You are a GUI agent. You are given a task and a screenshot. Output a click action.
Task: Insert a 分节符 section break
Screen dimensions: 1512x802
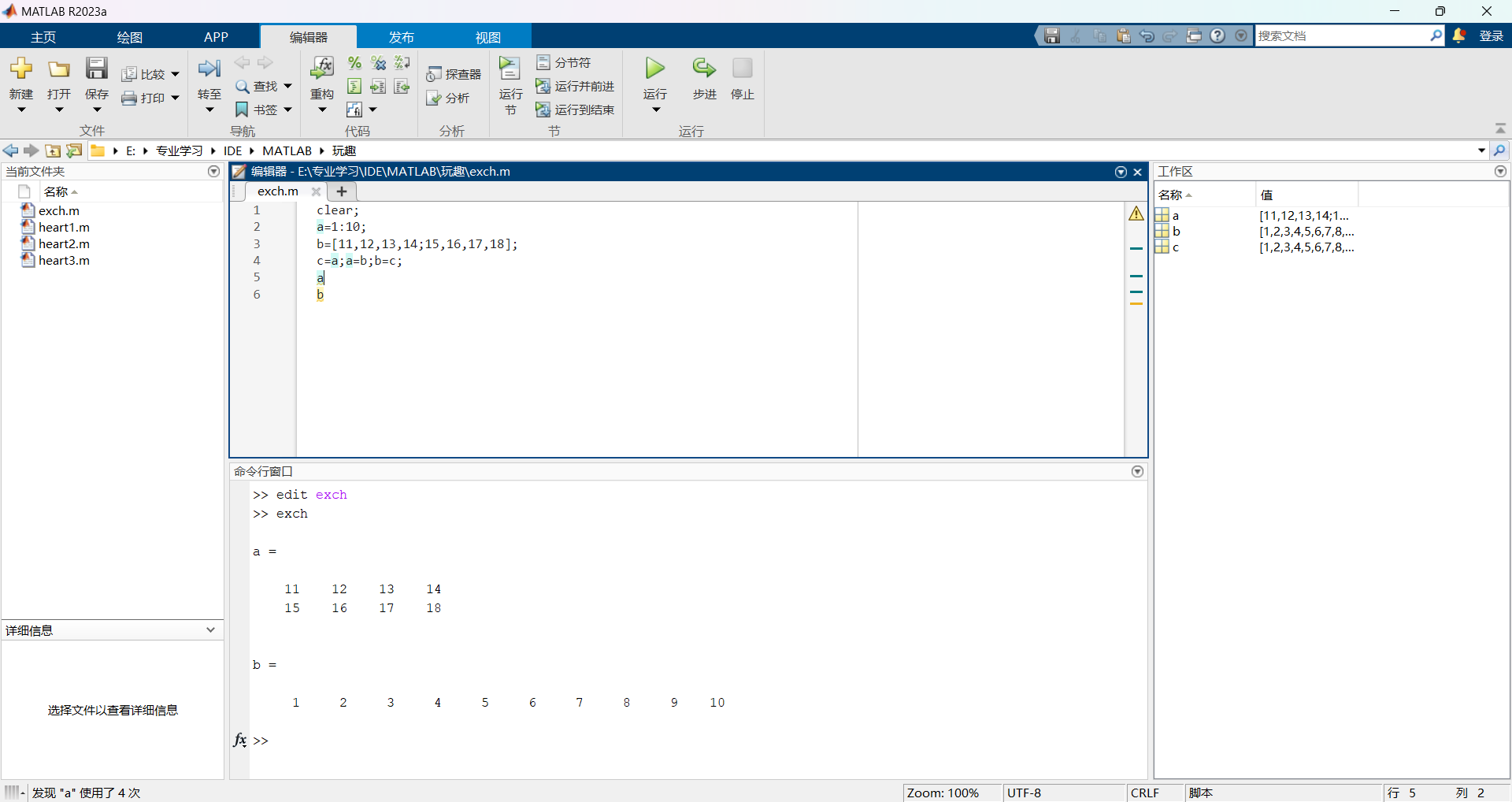564,62
